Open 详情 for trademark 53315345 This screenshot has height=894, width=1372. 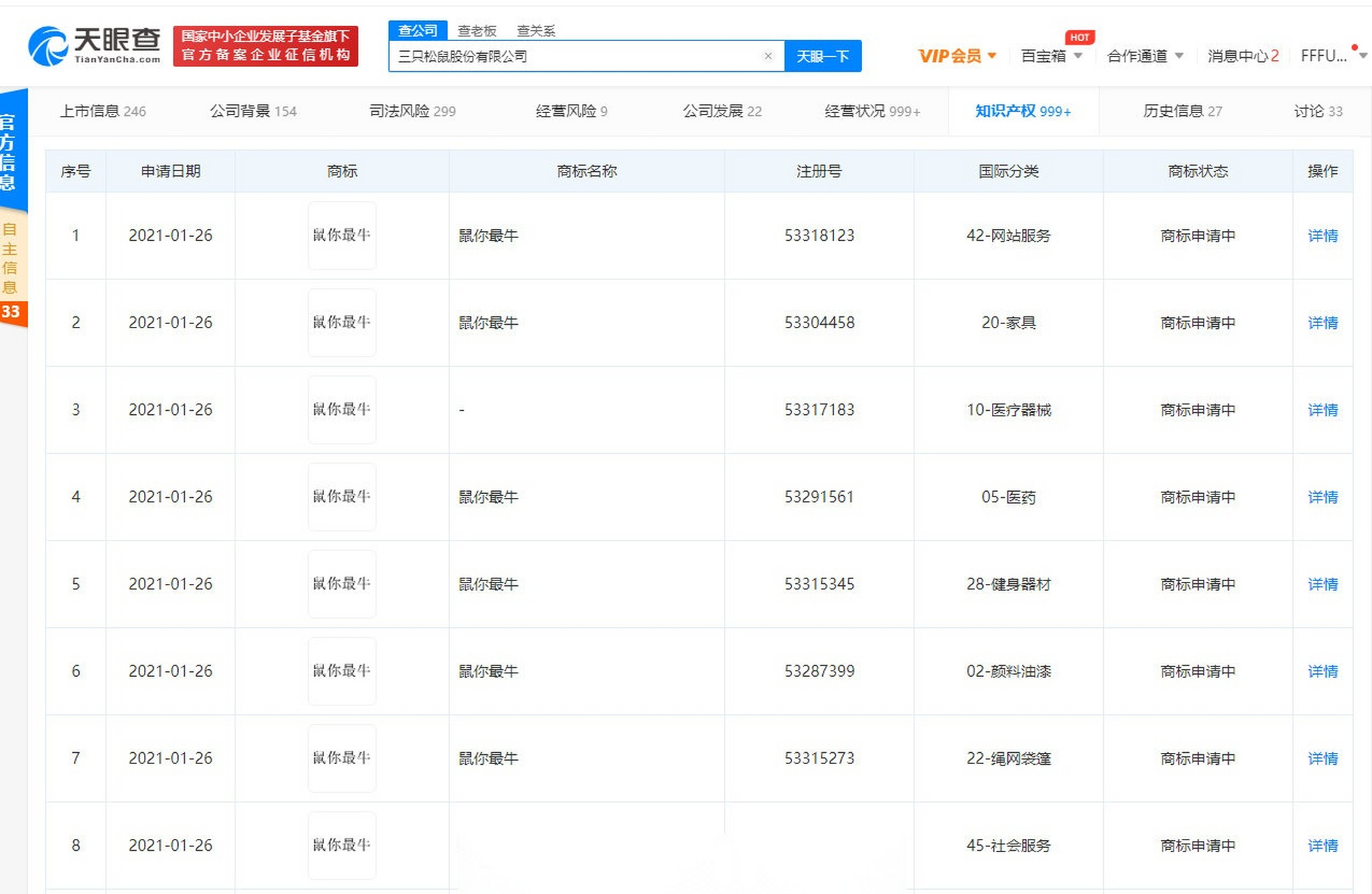point(1322,584)
